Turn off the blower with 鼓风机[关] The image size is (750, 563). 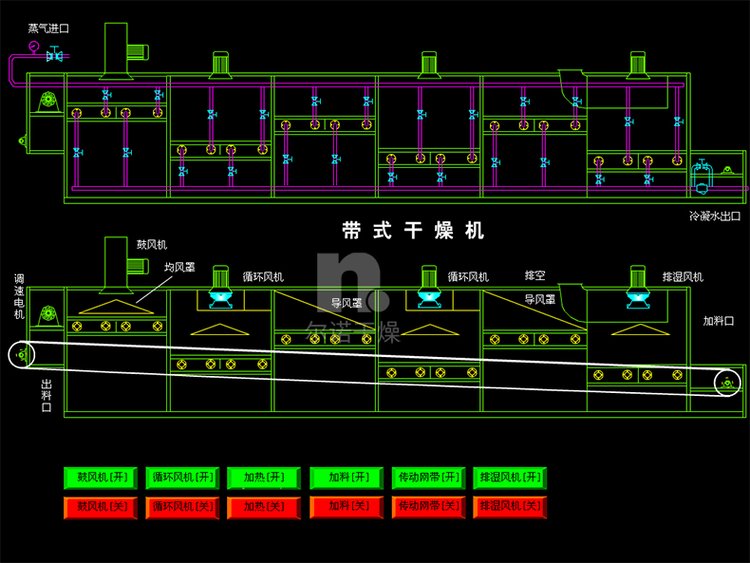coord(100,507)
